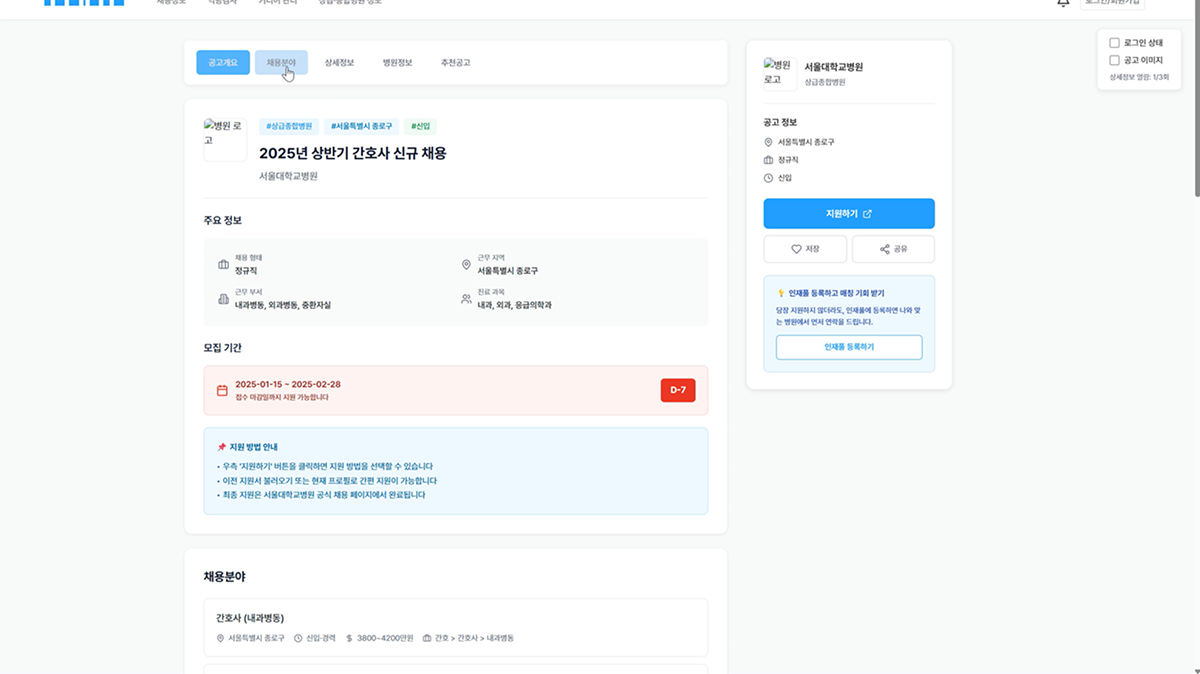Enable the 공고 이미지 checkbox
This screenshot has width=1200, height=674.
1115,60
